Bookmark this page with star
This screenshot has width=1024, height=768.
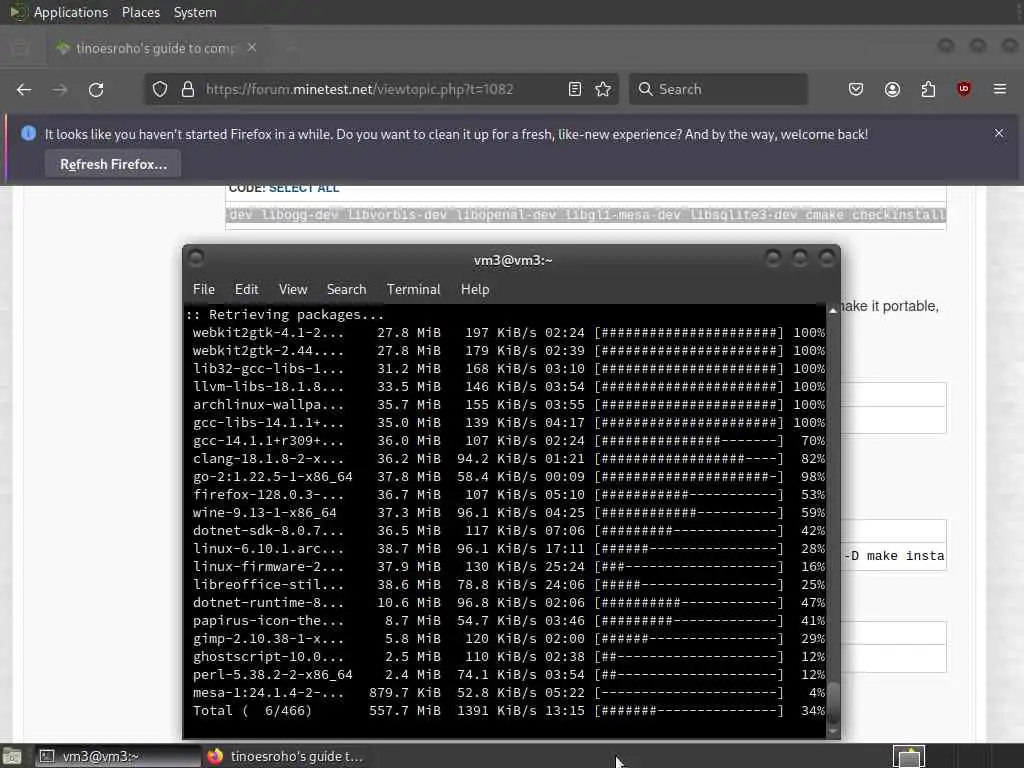coord(603,89)
